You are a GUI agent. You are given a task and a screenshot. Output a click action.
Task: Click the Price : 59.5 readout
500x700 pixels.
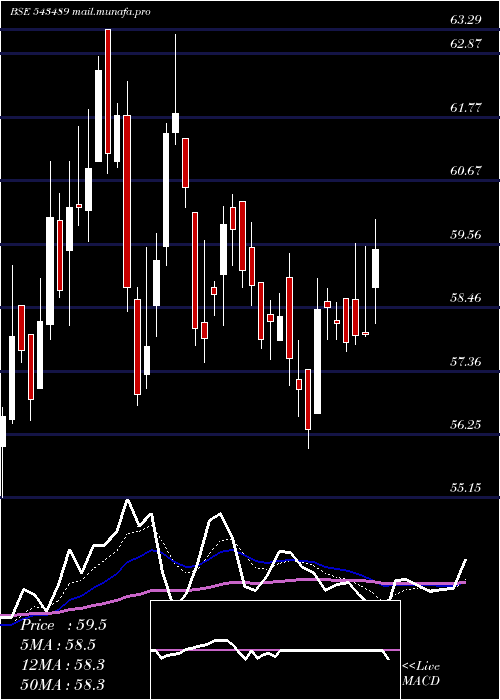63,625
